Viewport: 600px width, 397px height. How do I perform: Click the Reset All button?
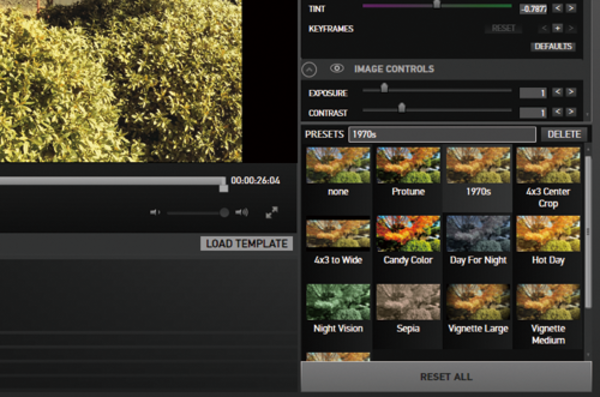tap(446, 377)
